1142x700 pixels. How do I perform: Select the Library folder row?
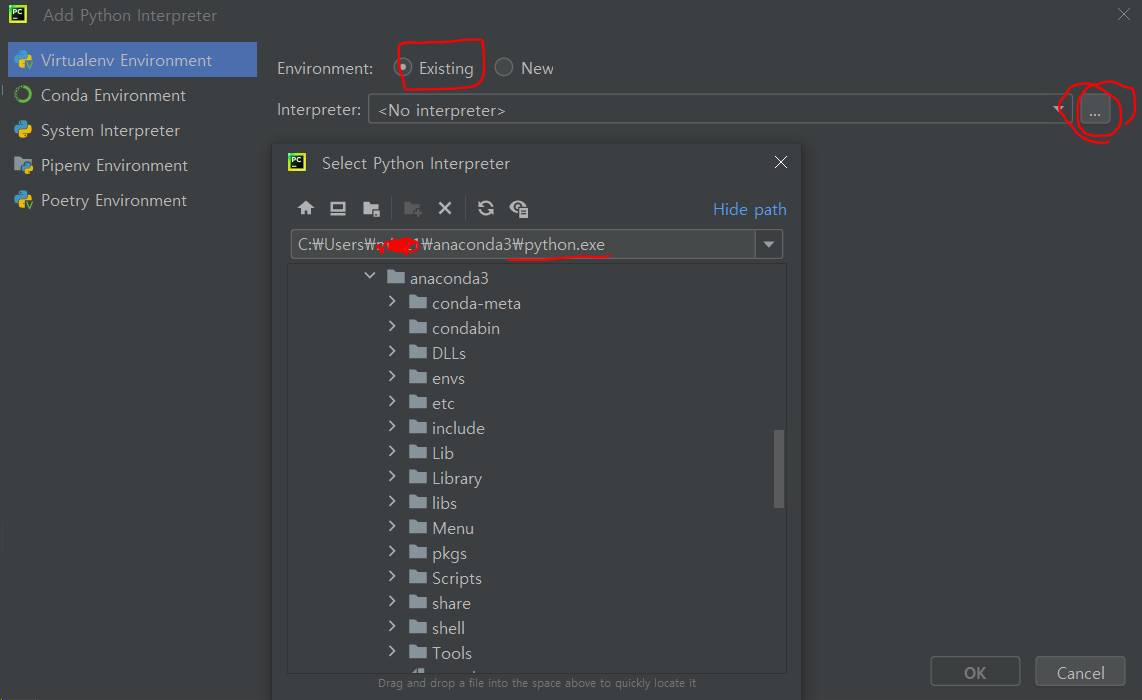click(x=537, y=478)
